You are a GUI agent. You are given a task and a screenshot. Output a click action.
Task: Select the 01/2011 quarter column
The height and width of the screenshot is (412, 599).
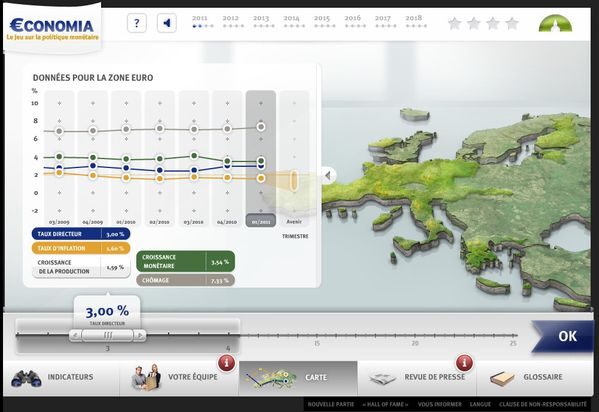(261, 159)
